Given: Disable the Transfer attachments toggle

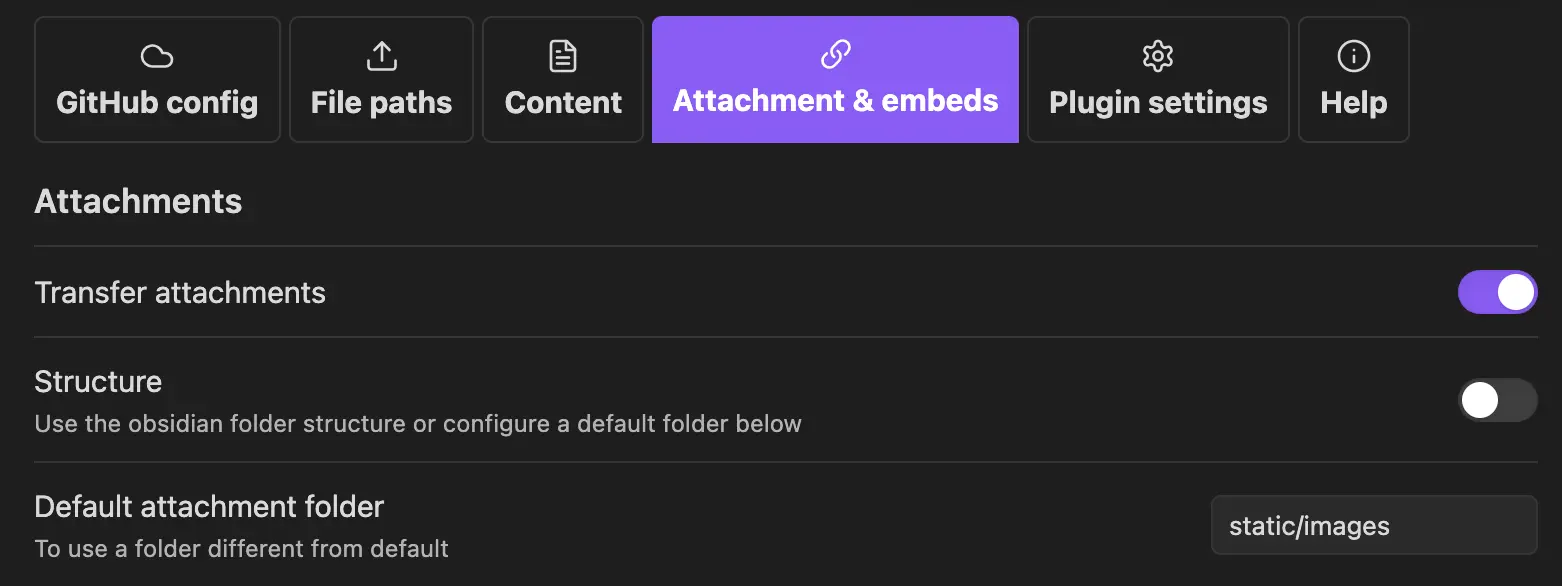Looking at the screenshot, I should click(x=1497, y=292).
